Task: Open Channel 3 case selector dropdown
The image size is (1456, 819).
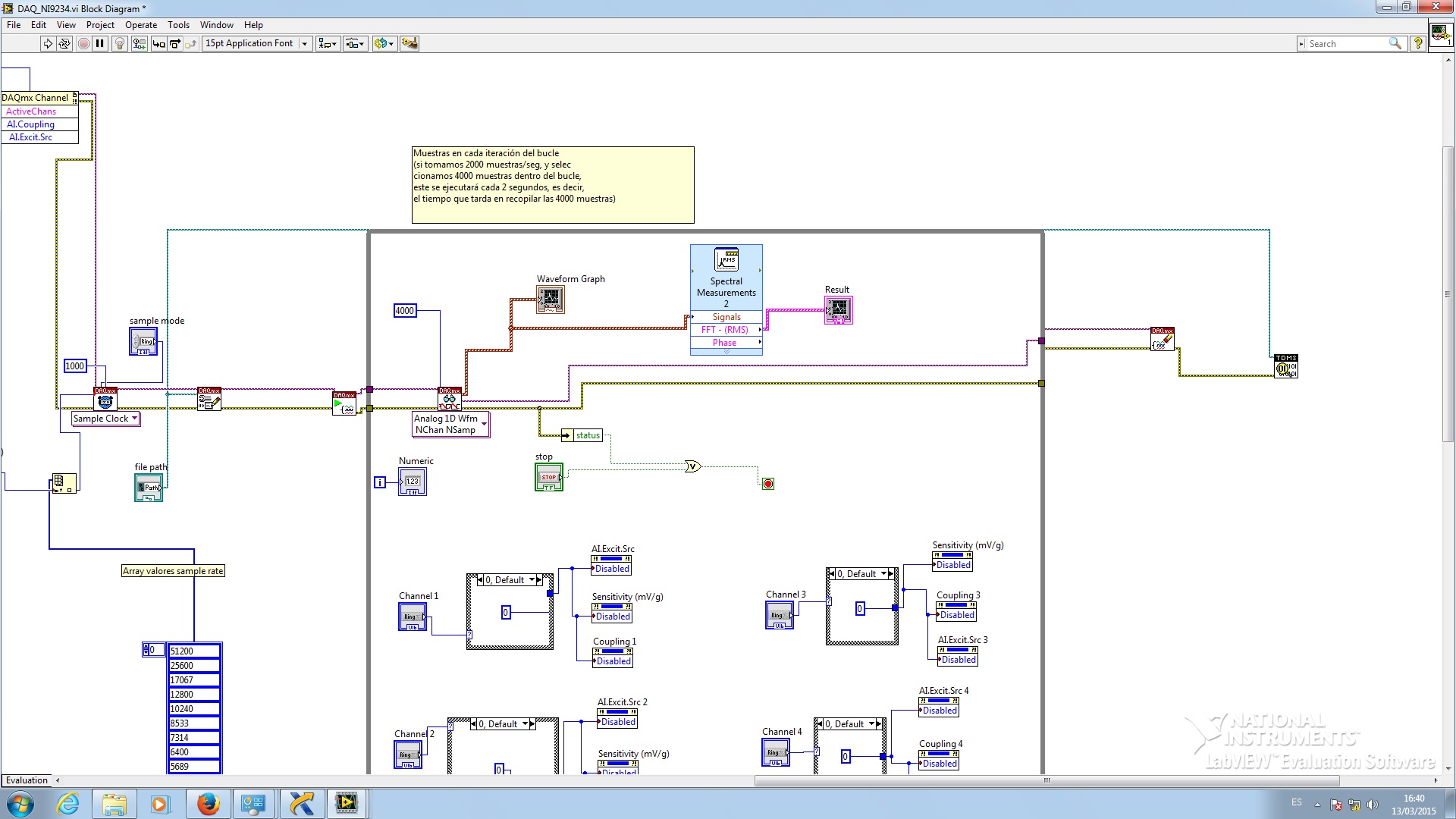Action: point(883,574)
